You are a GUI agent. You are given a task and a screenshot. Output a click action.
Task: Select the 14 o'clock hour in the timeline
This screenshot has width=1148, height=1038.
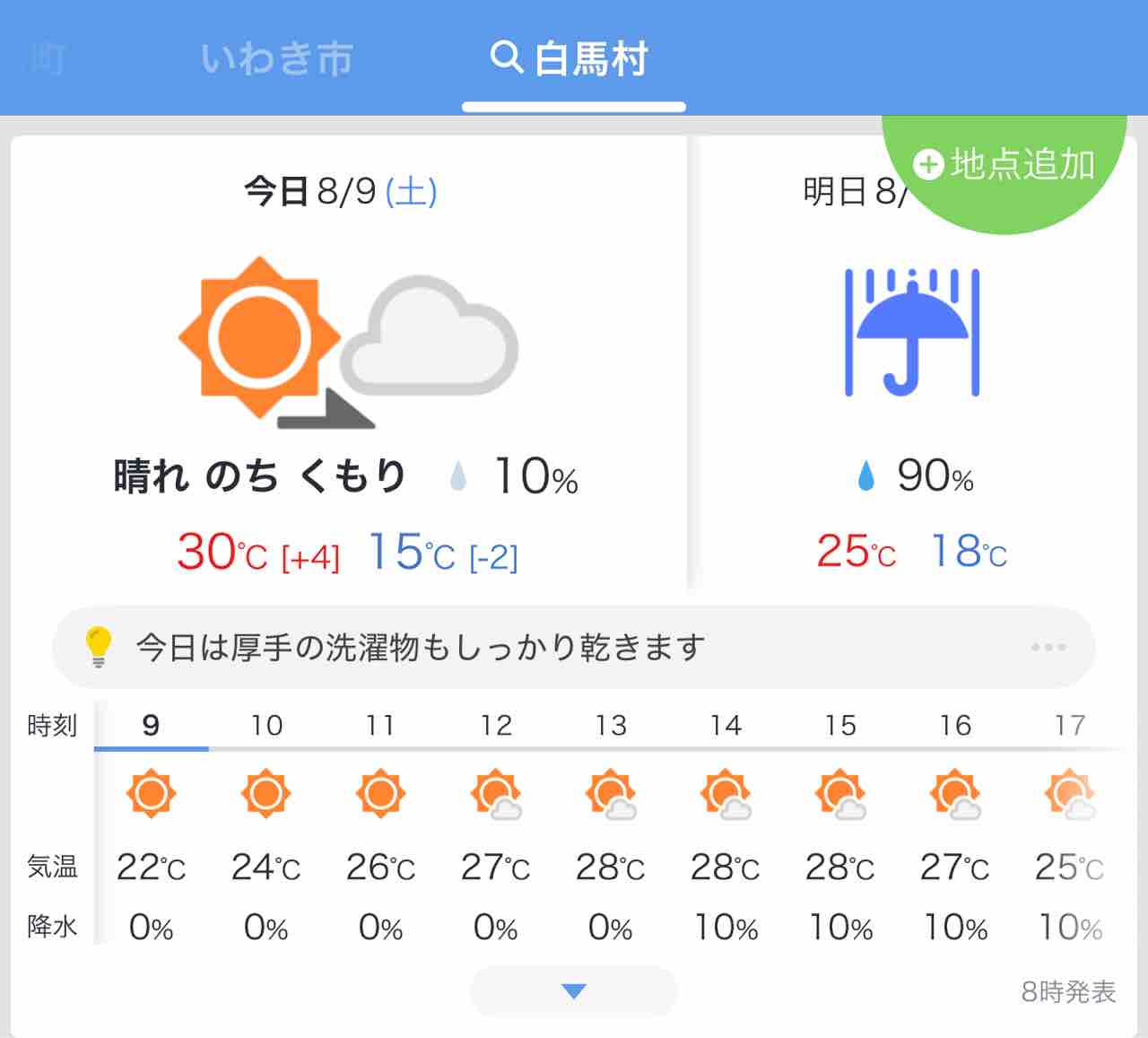(x=726, y=725)
